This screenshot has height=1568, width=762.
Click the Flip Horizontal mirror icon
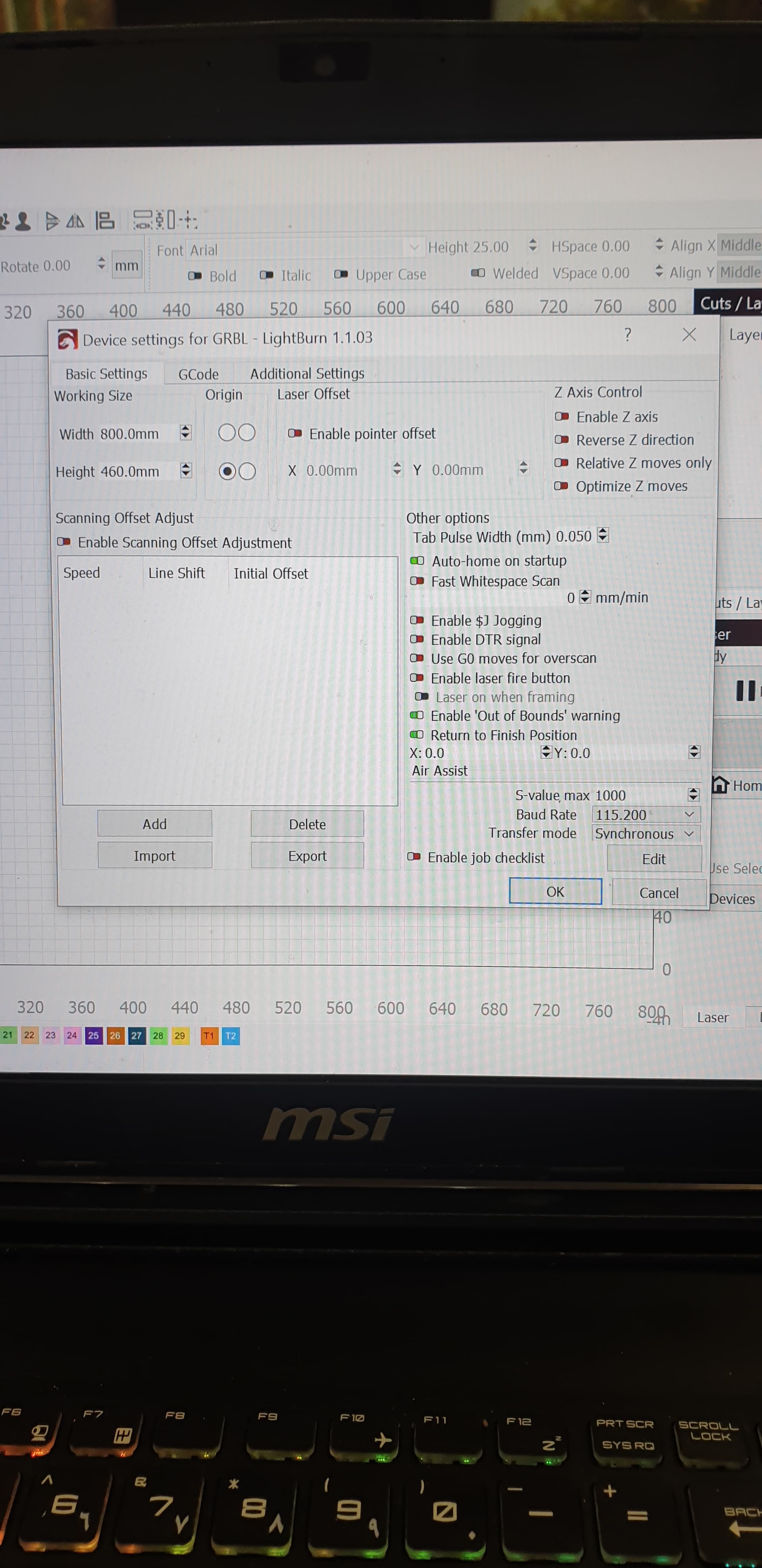tap(75, 221)
